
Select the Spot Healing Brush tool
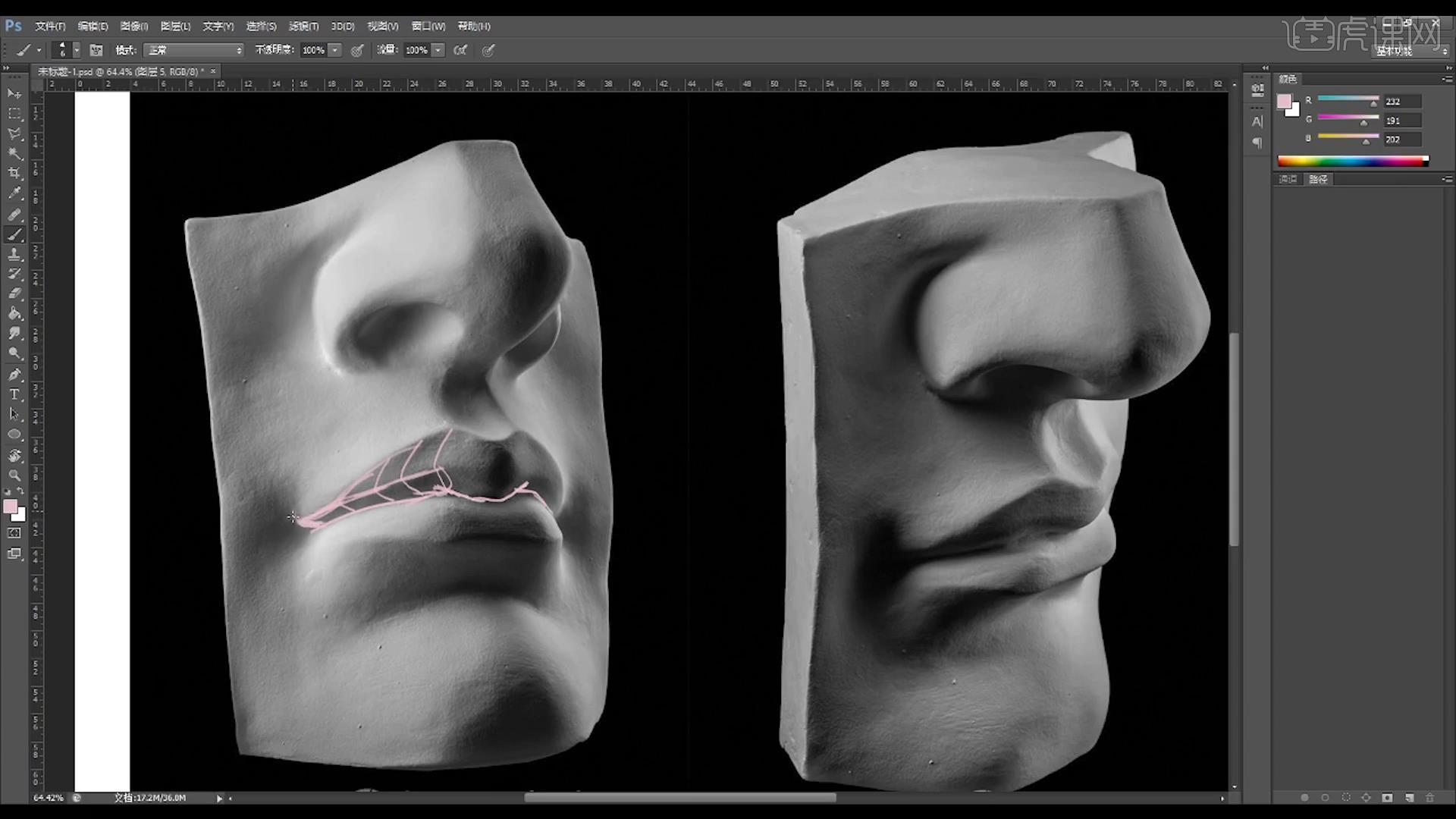coord(14,215)
